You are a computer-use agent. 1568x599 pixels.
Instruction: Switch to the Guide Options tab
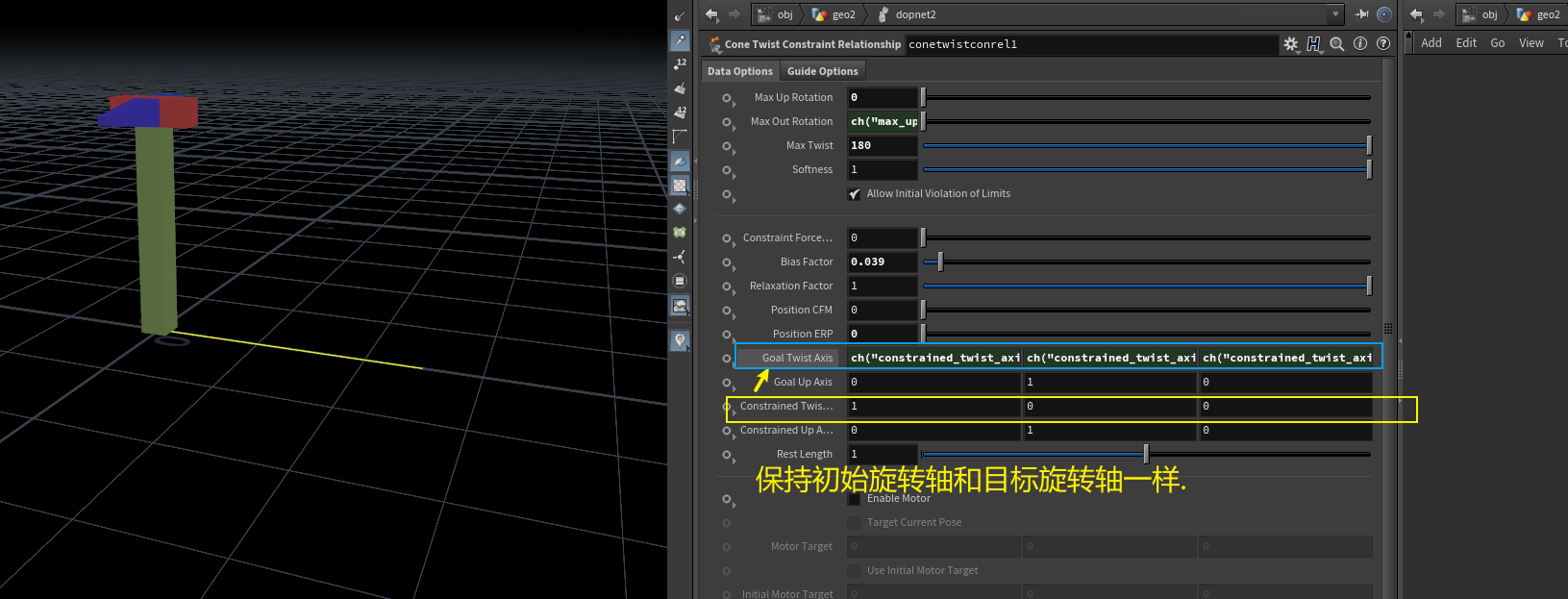point(822,71)
